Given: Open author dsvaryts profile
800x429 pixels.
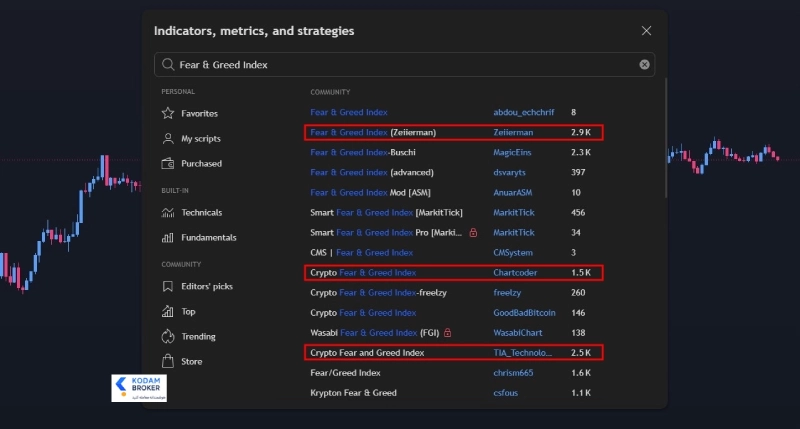Looking at the screenshot, I should point(509,172).
